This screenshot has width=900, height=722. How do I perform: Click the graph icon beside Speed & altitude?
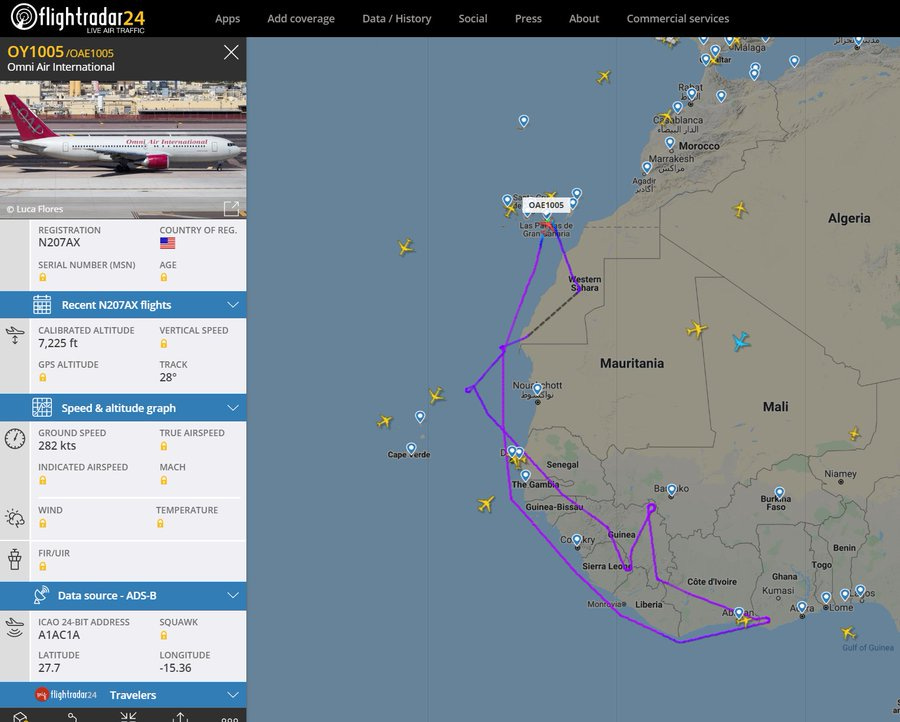click(42, 407)
